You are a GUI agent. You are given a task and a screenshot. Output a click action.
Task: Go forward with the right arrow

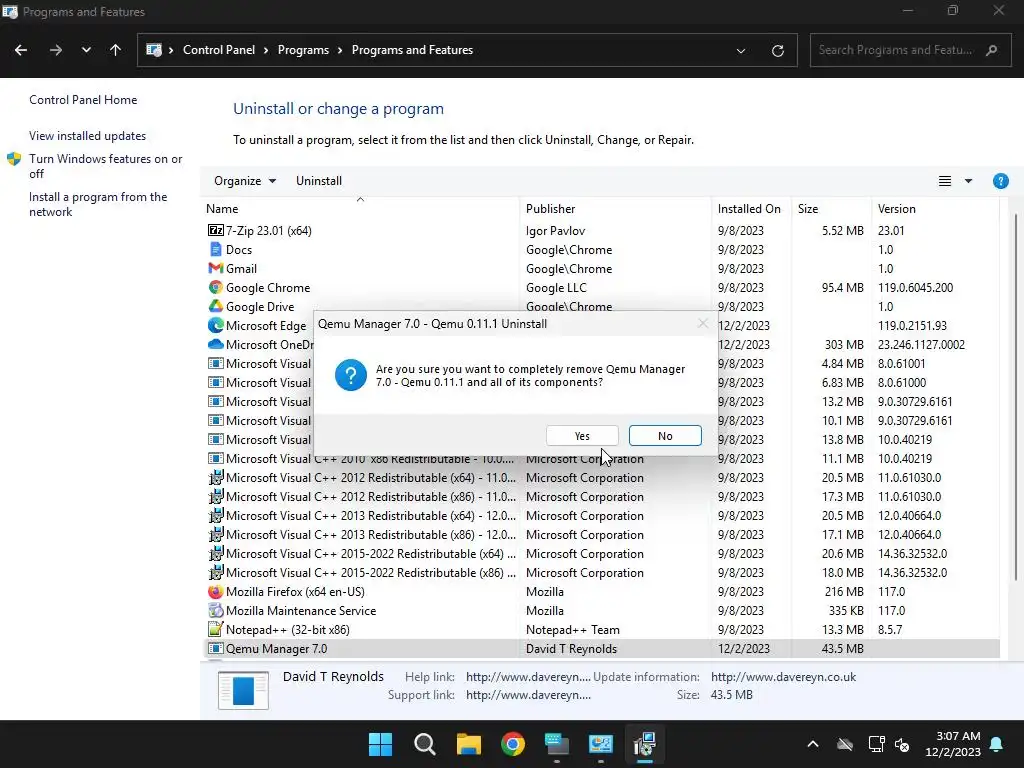(56, 50)
